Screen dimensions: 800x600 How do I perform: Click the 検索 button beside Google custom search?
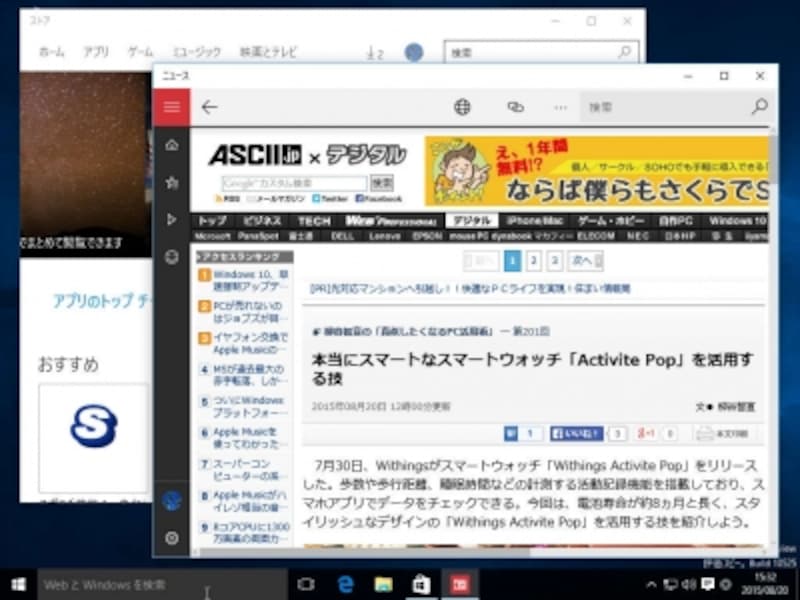tap(382, 183)
